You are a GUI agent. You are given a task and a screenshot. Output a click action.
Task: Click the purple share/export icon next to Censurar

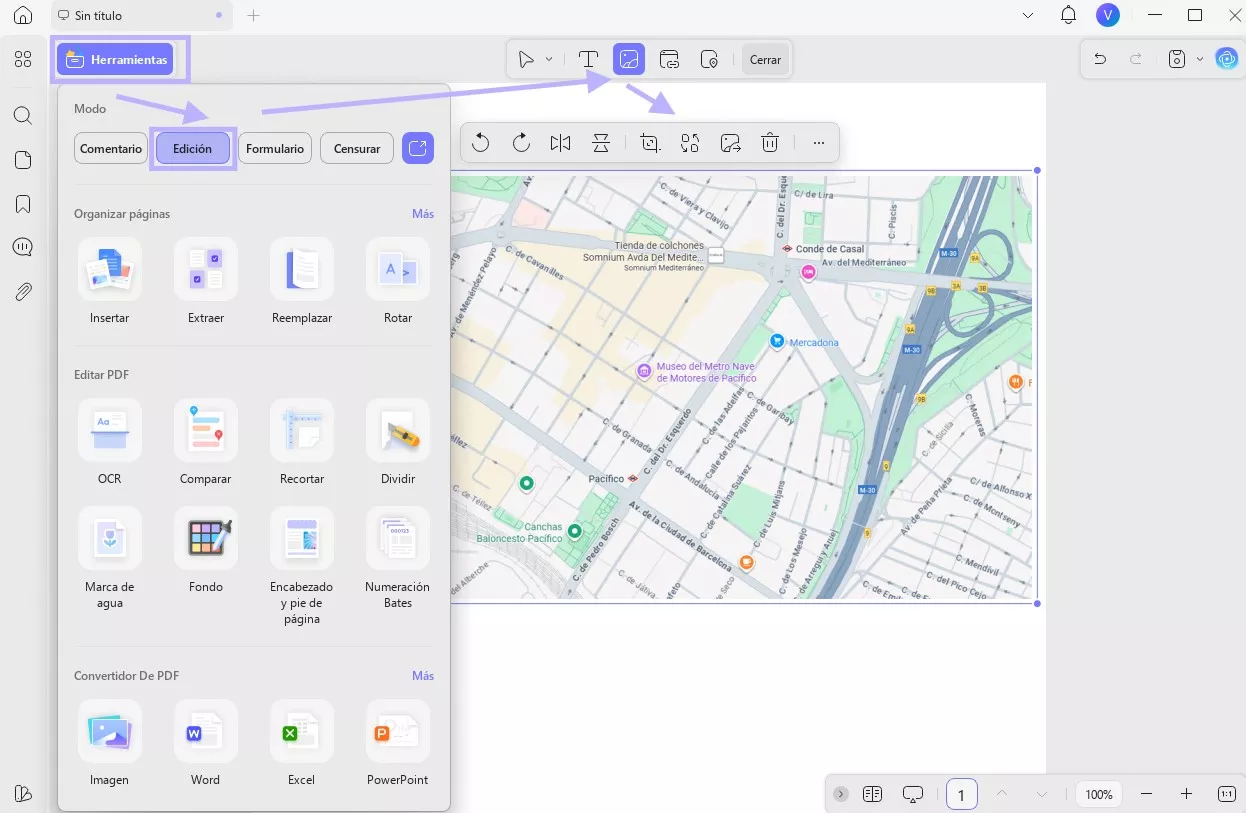coord(418,149)
